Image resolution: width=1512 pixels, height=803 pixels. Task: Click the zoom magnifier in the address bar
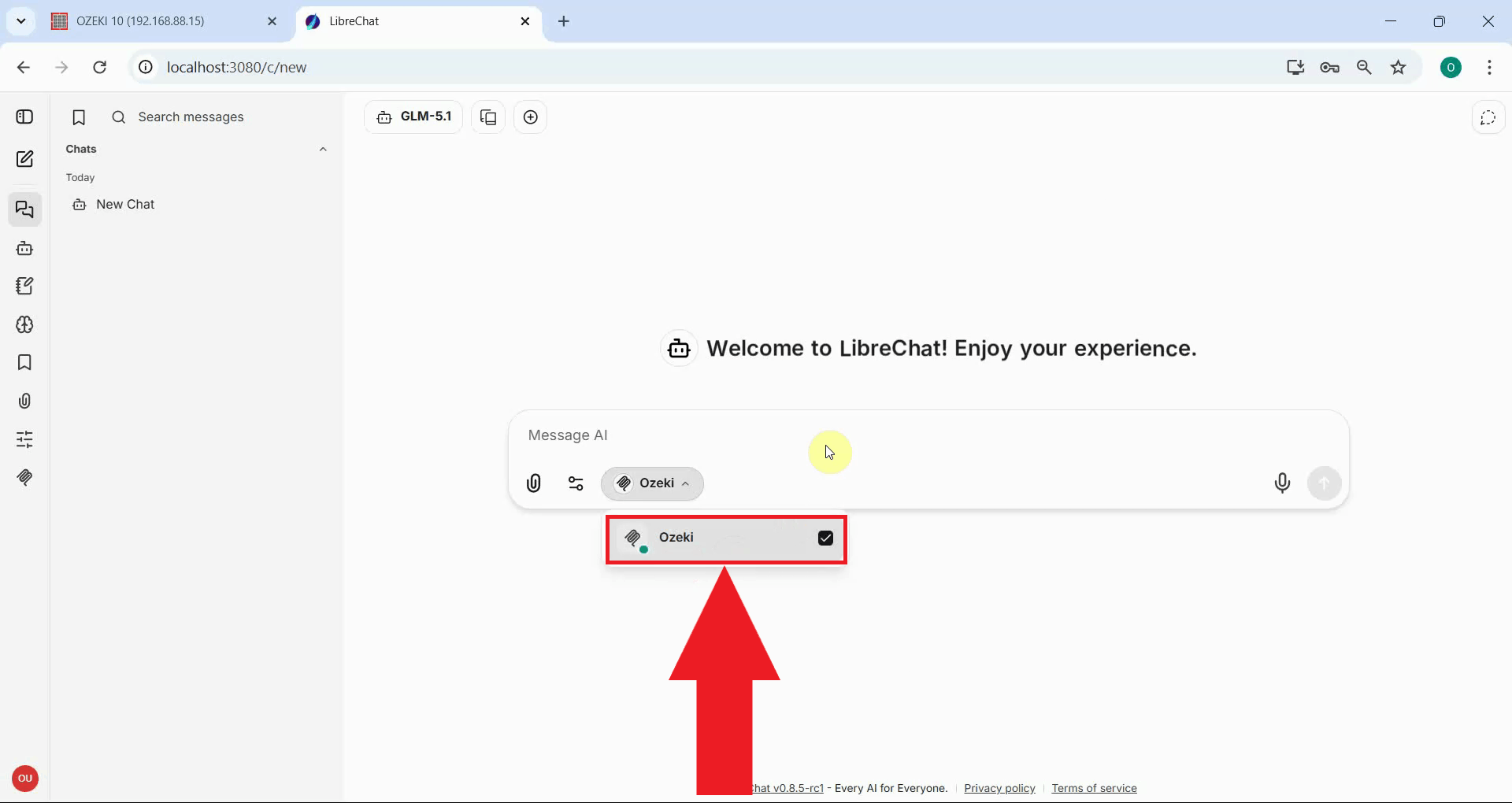tap(1365, 68)
